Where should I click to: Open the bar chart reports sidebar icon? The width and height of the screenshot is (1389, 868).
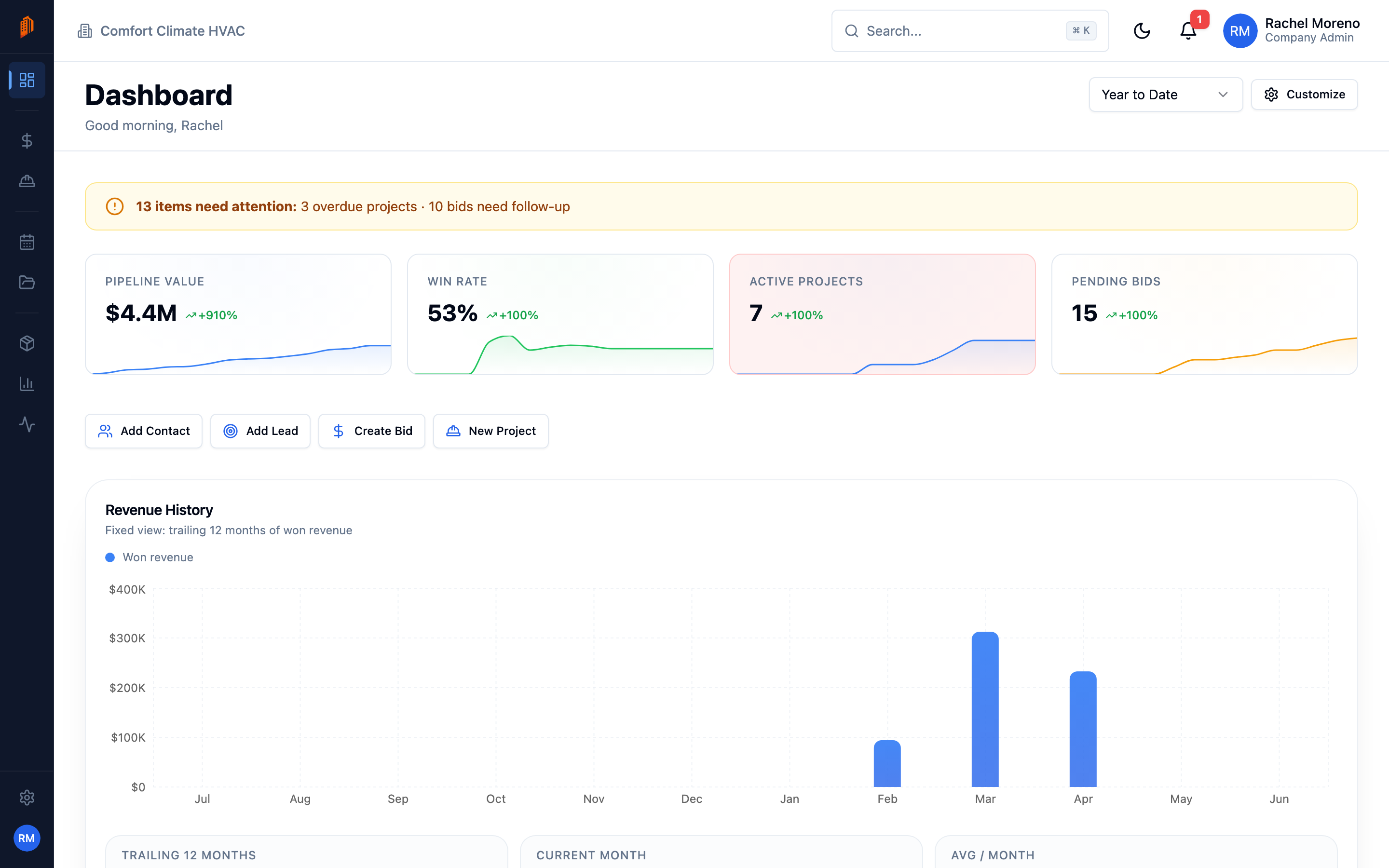[x=27, y=383]
